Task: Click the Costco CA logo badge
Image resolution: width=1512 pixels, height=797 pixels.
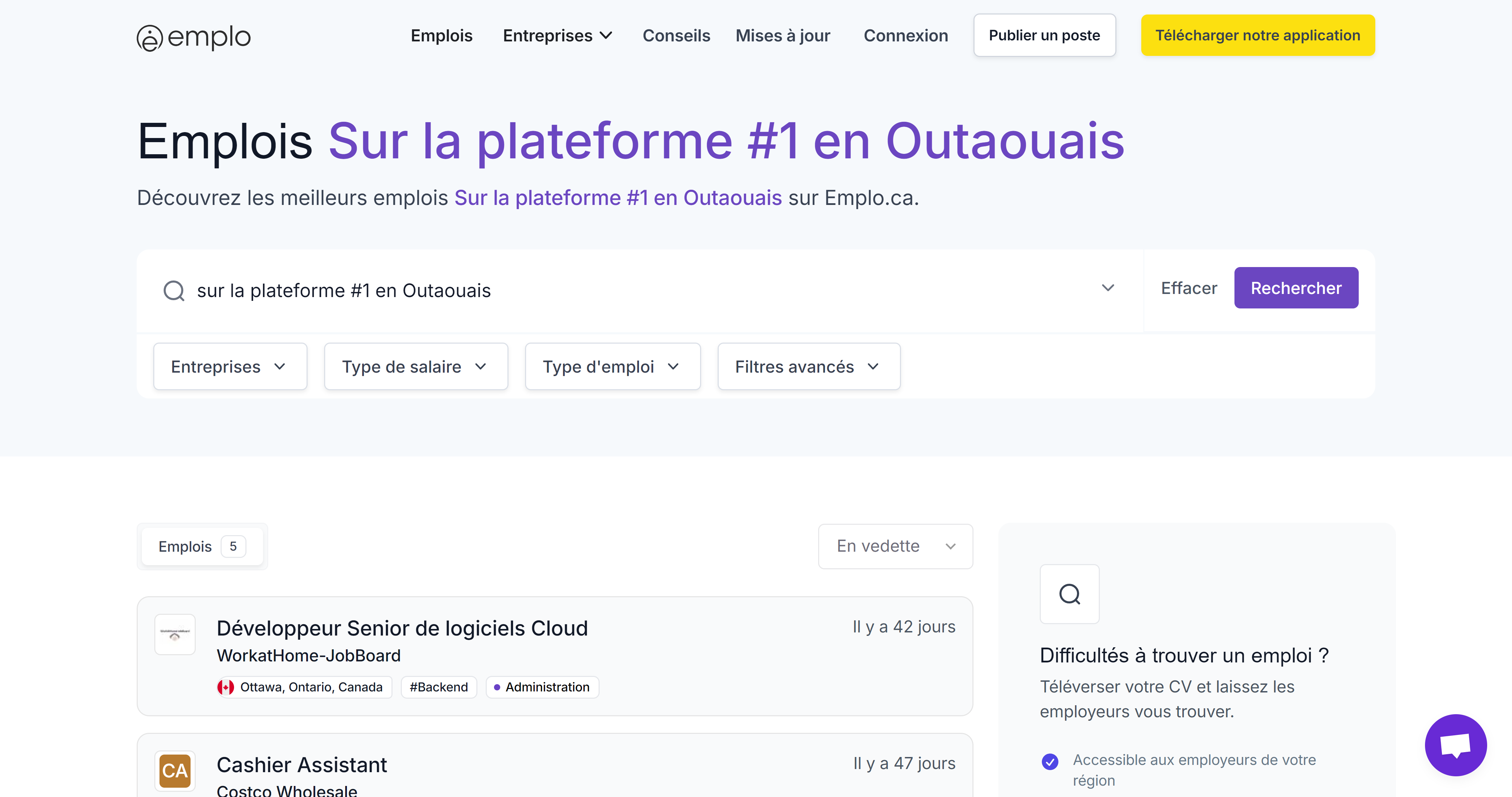Action: click(x=175, y=771)
